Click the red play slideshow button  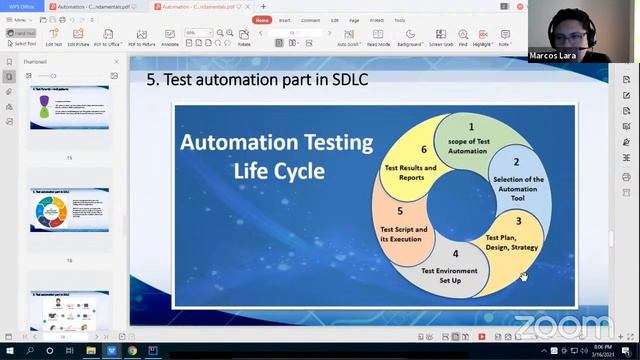point(482,337)
